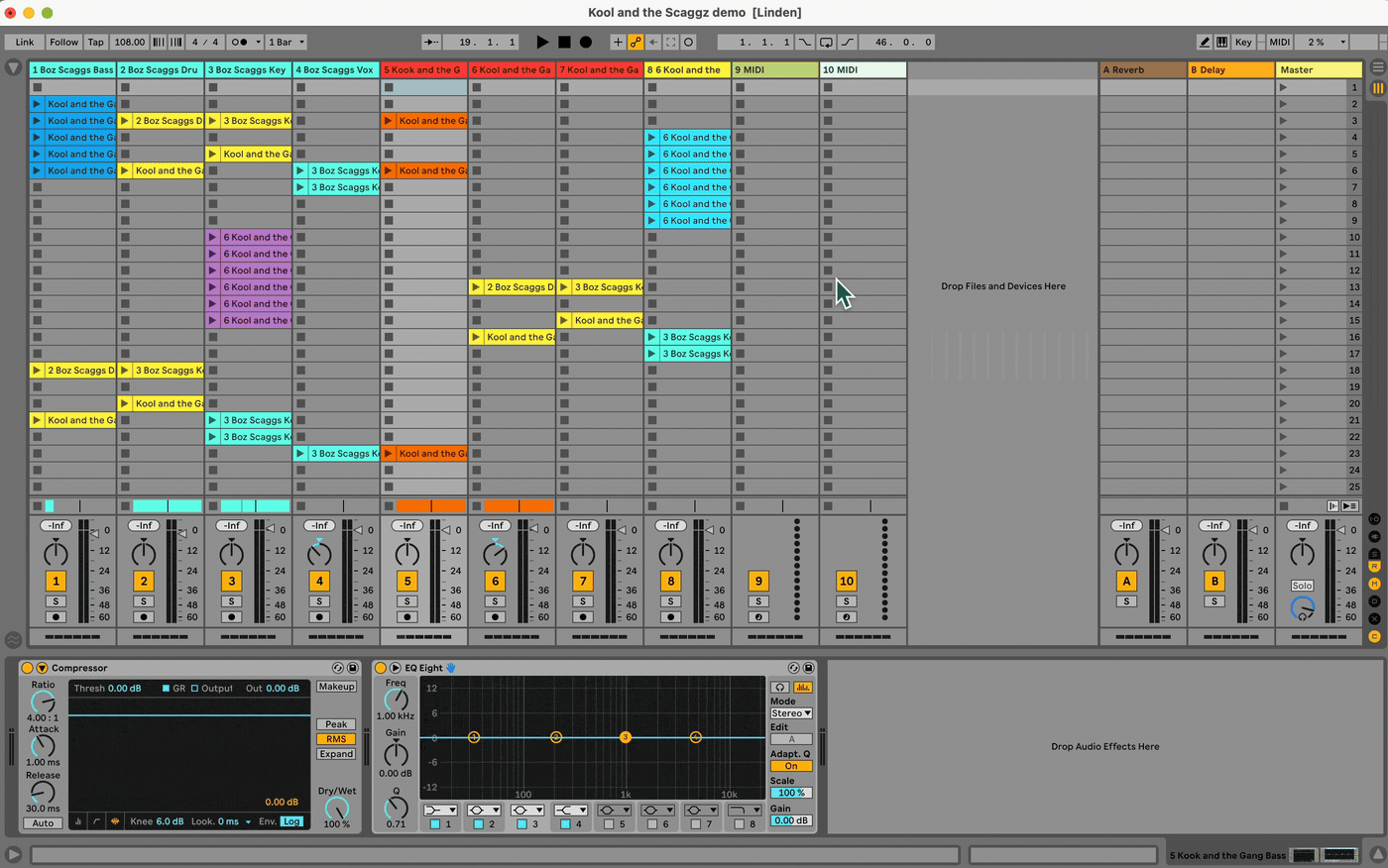Solo track 3 with S button
The width and height of the screenshot is (1388, 868).
(x=231, y=601)
